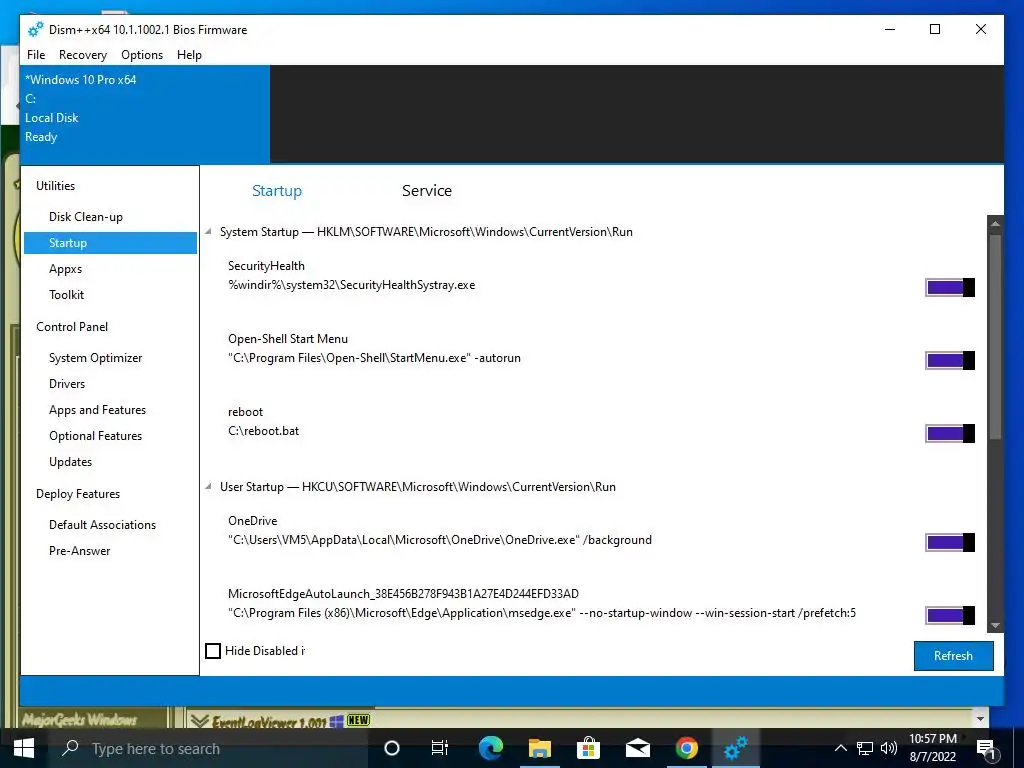
Task: Select the Startup tab heading
Action: click(277, 191)
